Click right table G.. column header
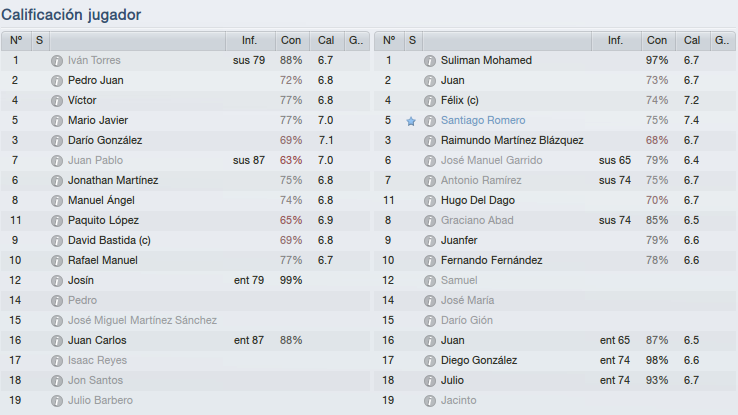 click(722, 41)
